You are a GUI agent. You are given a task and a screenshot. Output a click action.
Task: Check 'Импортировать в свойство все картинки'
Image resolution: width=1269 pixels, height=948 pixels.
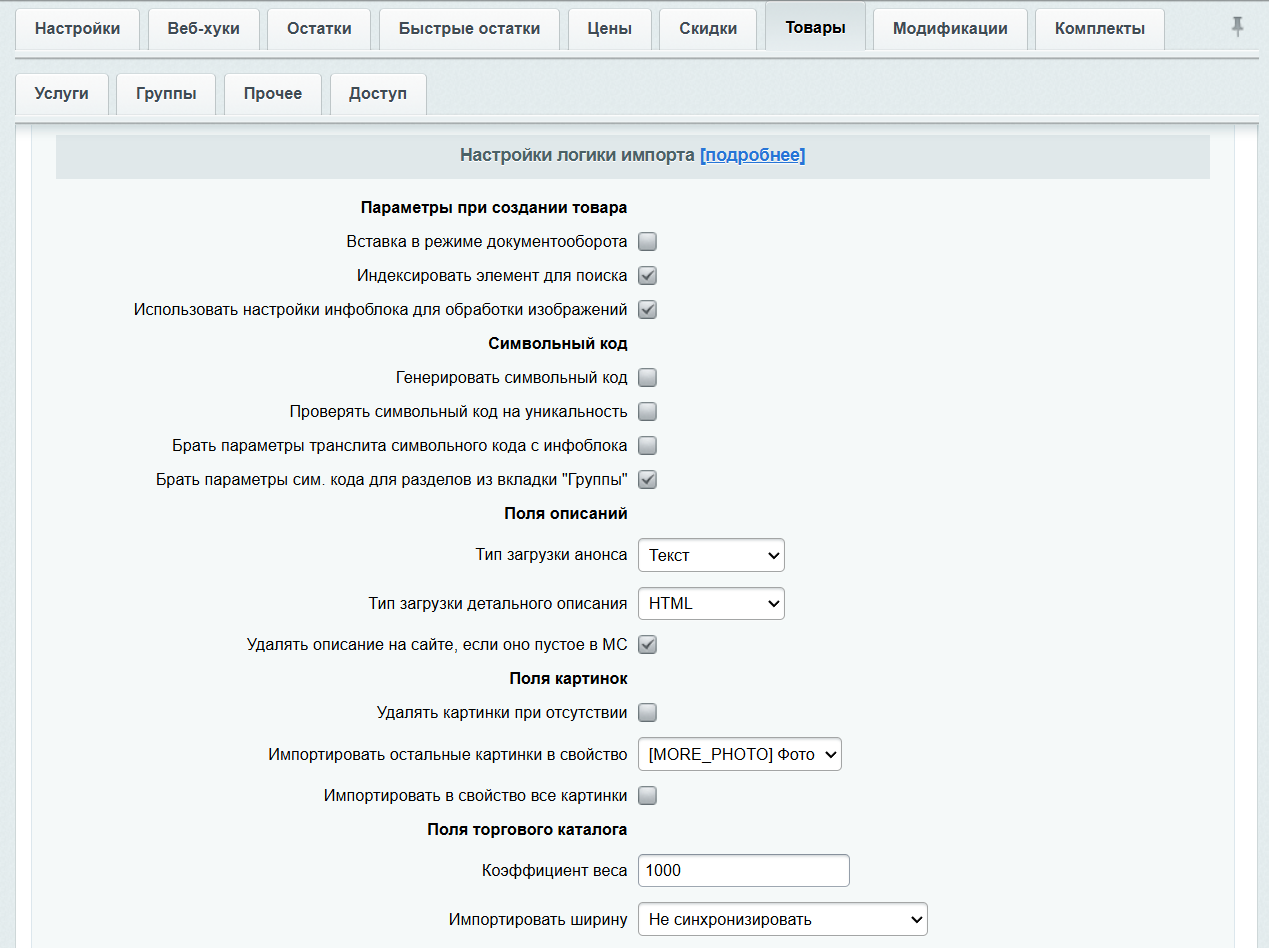(647, 796)
